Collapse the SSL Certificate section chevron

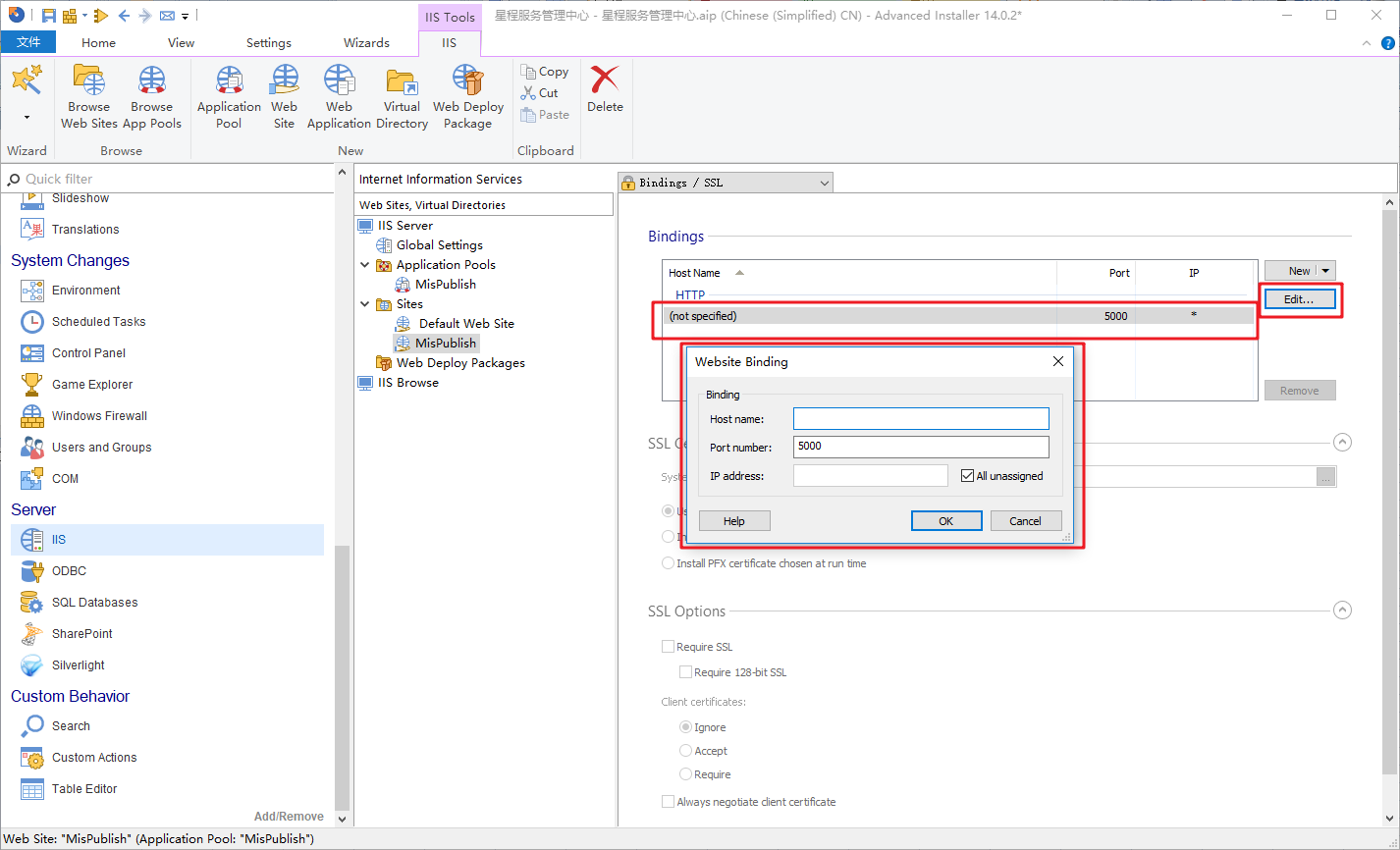pyautogui.click(x=1343, y=443)
